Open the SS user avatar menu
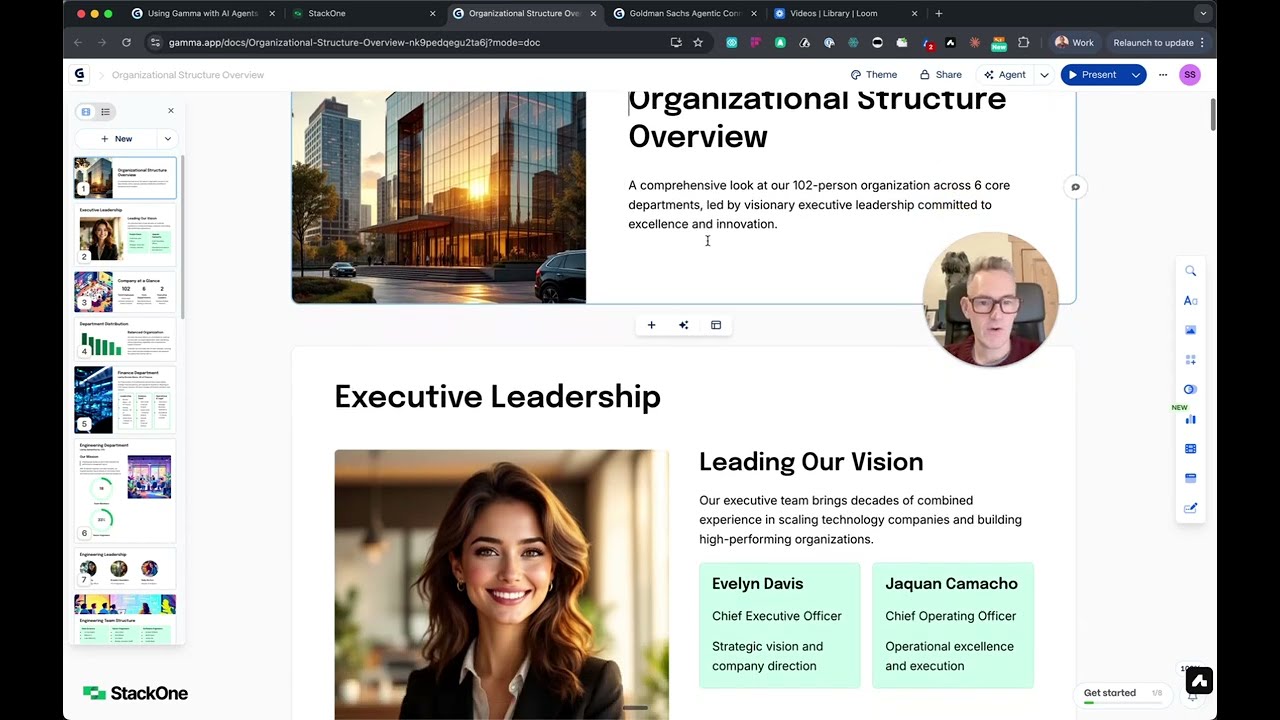The image size is (1280, 720). pos(1189,75)
